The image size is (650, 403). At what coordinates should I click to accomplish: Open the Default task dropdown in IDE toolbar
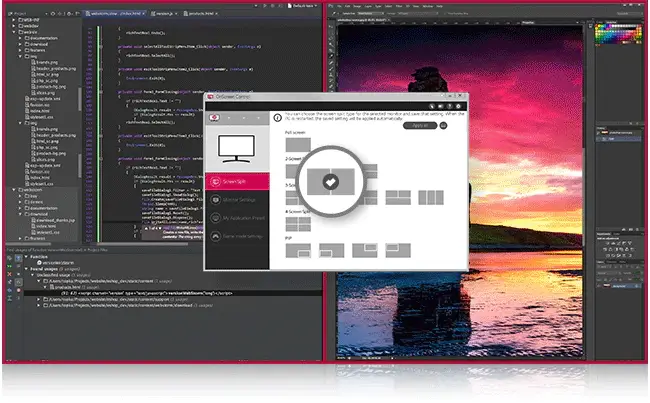pyautogui.click(x=302, y=6)
